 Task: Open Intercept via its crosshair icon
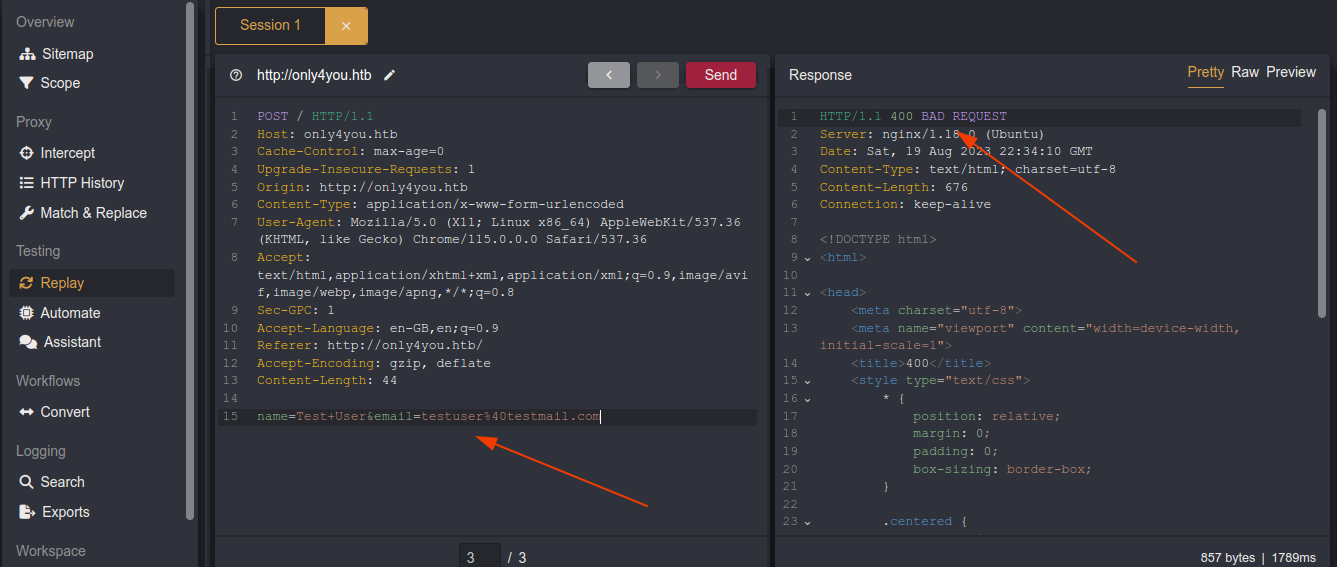26,153
